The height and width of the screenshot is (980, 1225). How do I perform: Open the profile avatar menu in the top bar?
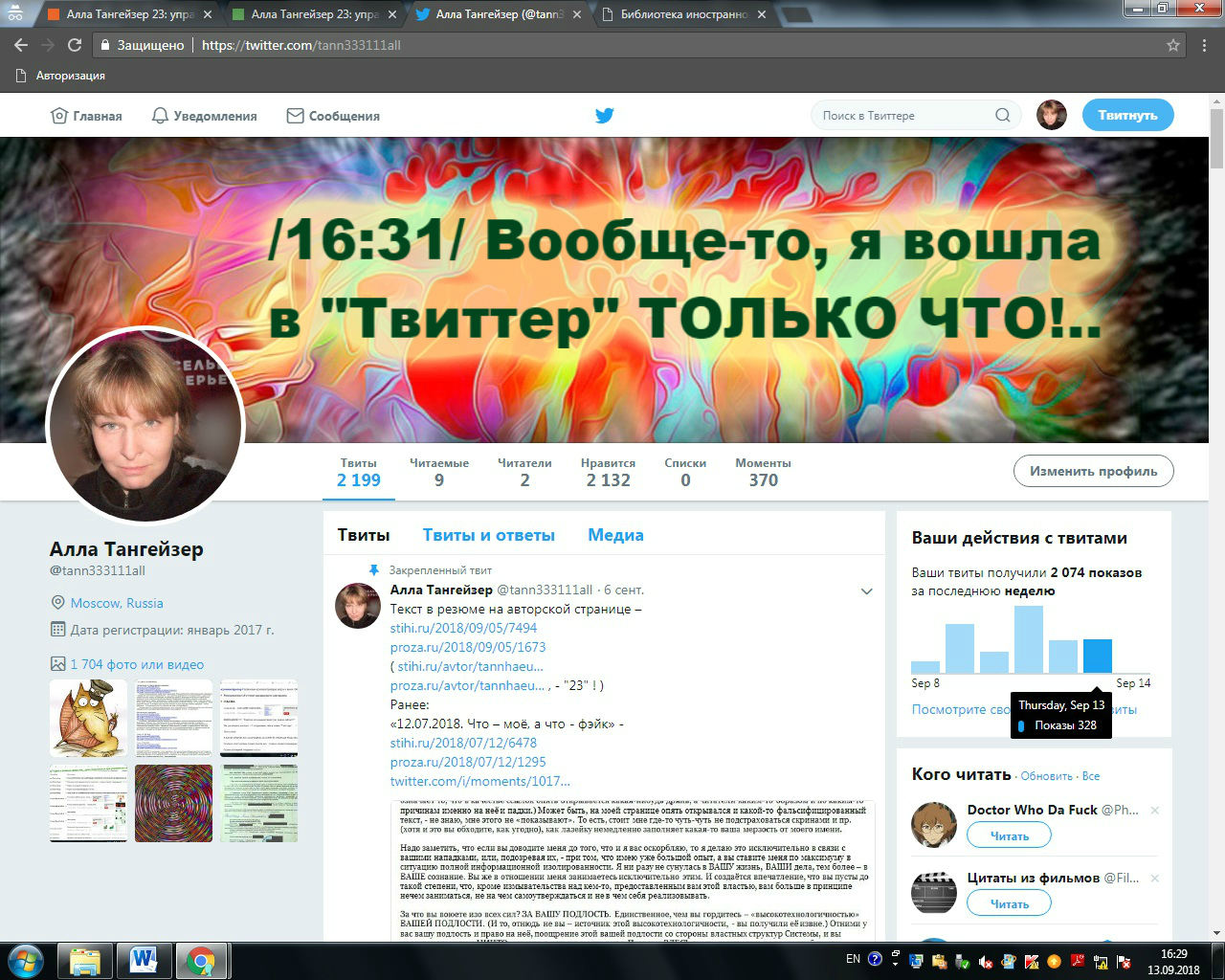[x=1052, y=115]
